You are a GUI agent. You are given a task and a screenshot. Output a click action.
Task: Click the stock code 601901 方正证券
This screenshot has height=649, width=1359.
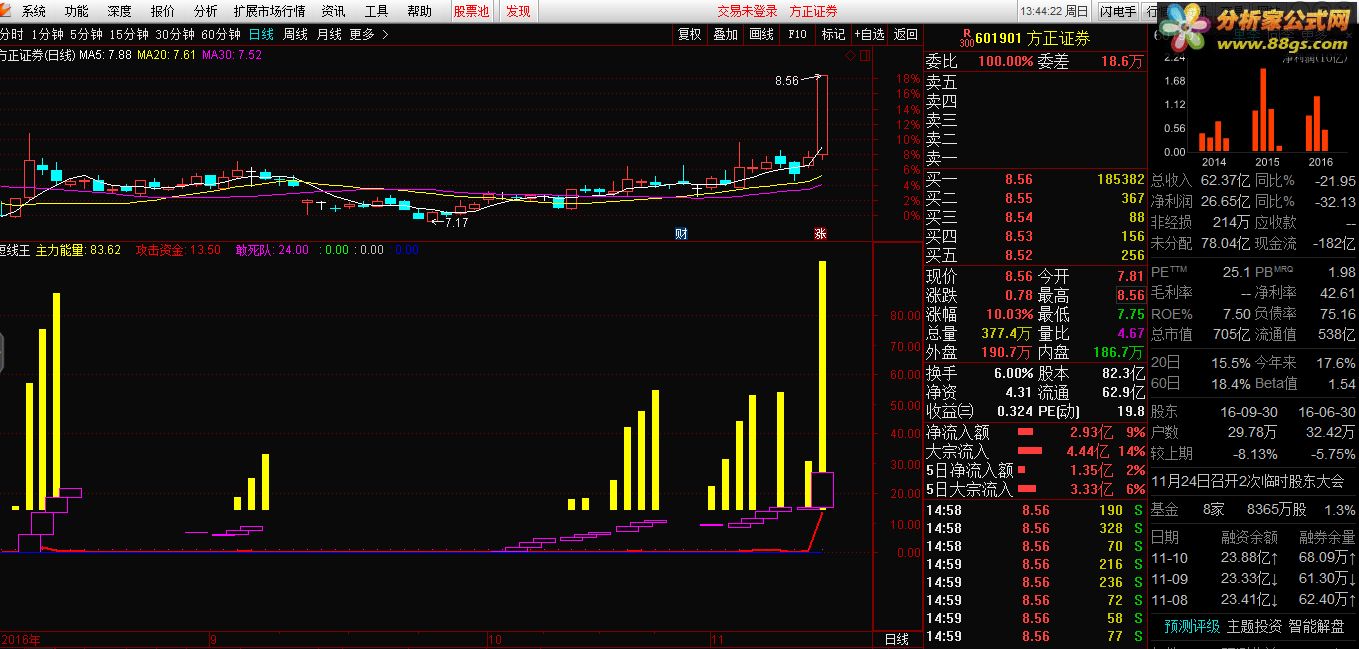[x=1034, y=39]
